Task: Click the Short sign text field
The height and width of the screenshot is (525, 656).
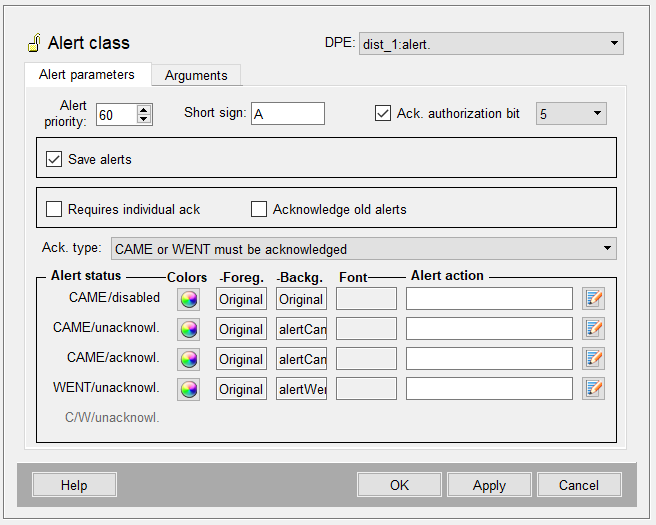Action: [x=287, y=114]
